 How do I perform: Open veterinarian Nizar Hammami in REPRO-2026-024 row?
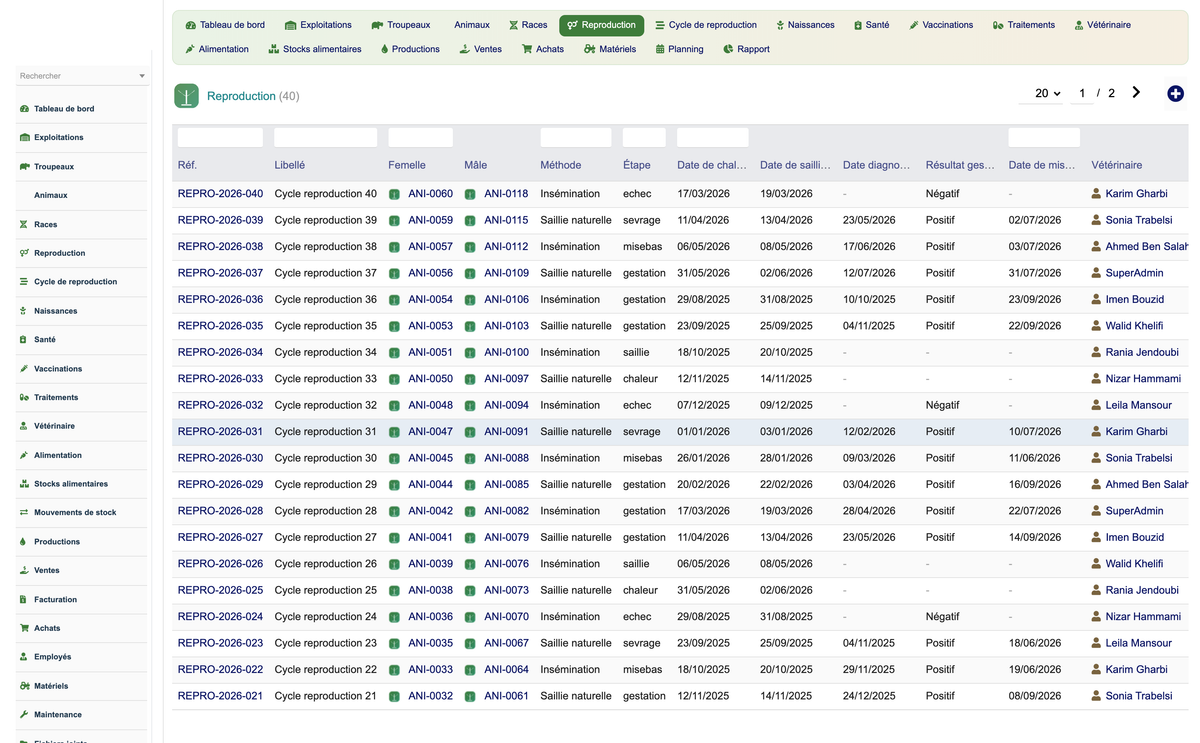pos(1143,617)
